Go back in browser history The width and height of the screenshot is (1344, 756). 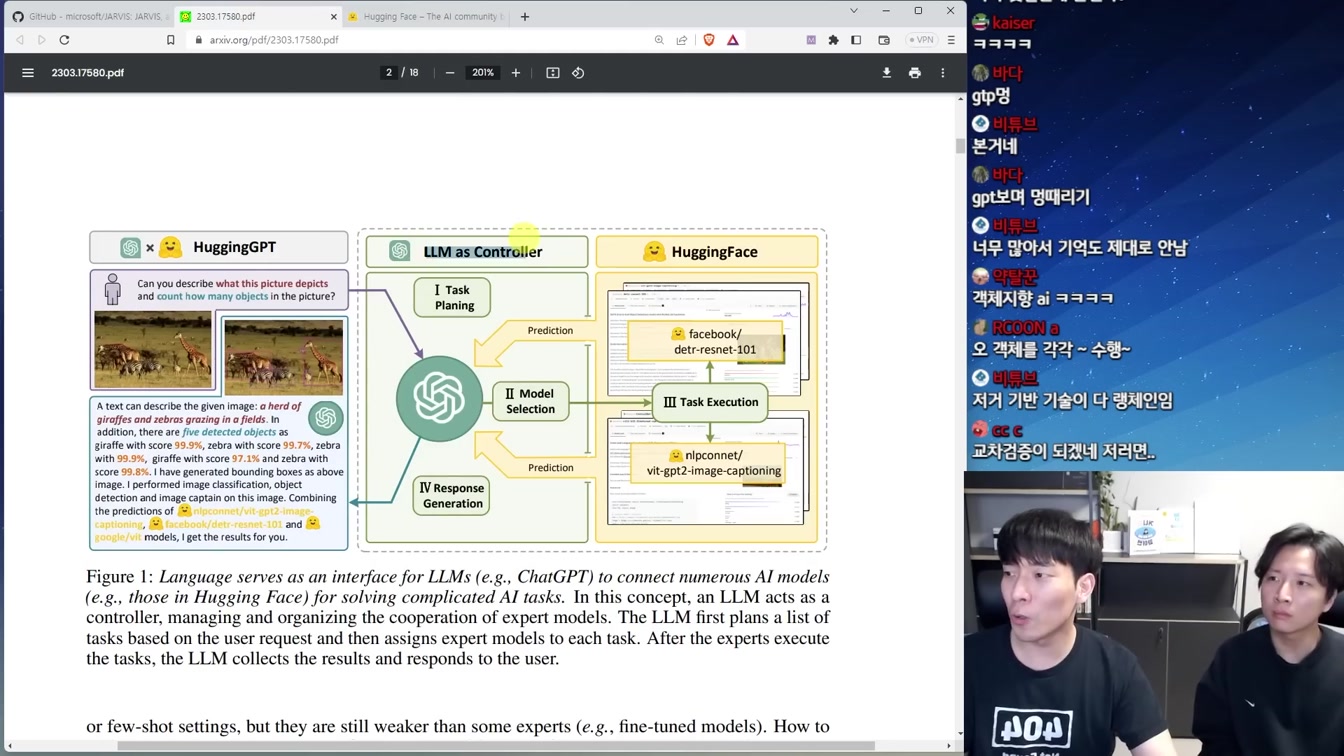pyautogui.click(x=19, y=40)
